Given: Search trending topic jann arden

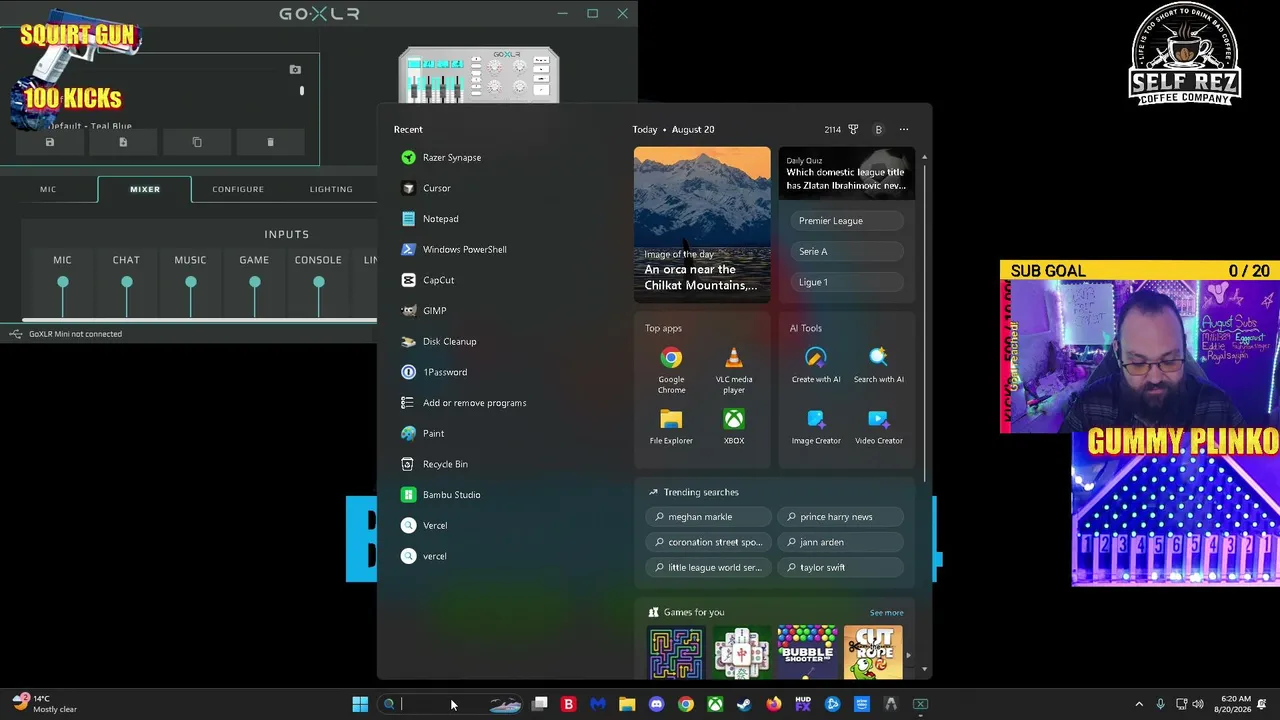Looking at the screenshot, I should [841, 542].
